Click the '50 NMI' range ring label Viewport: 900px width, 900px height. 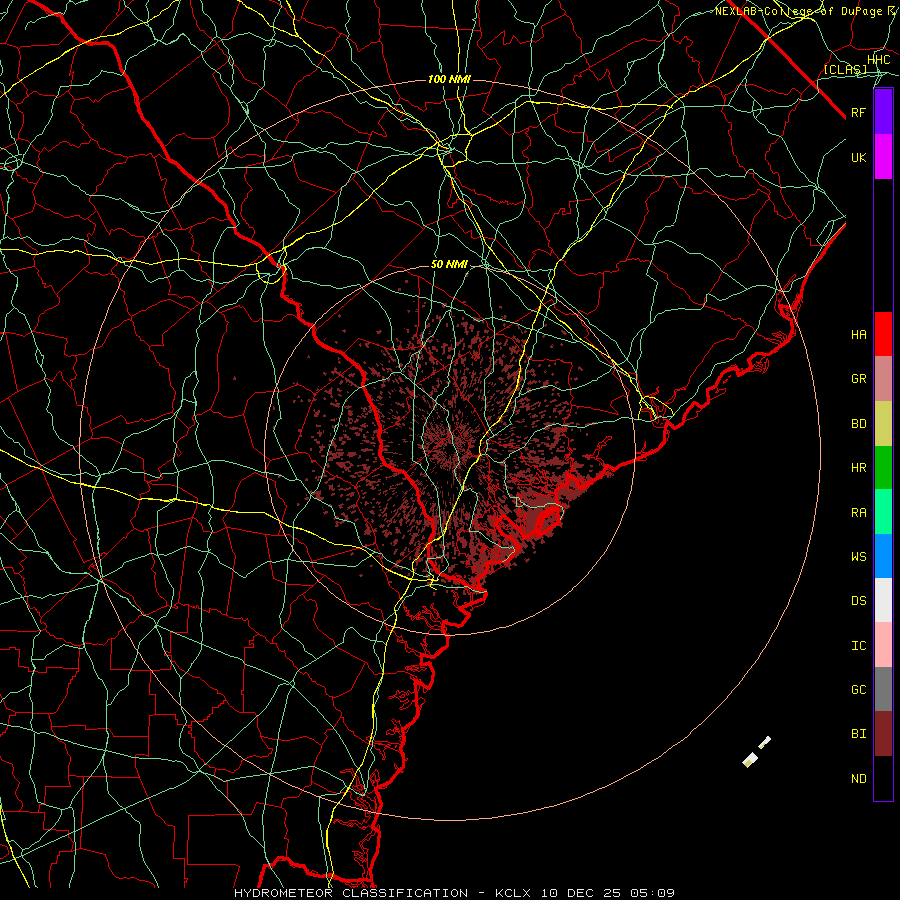(449, 264)
